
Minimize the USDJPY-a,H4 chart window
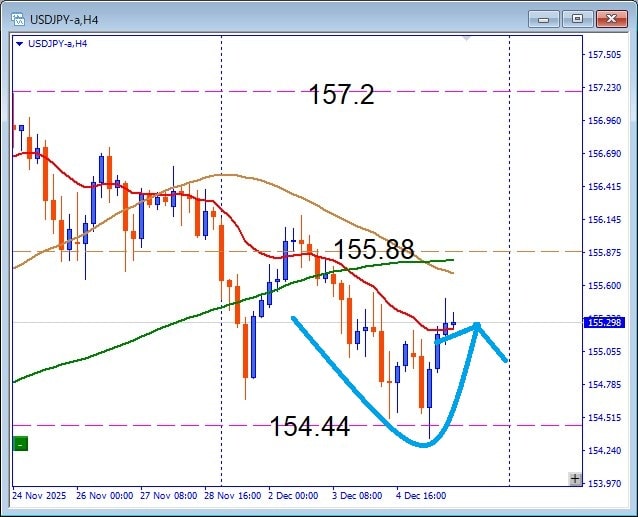tap(544, 19)
